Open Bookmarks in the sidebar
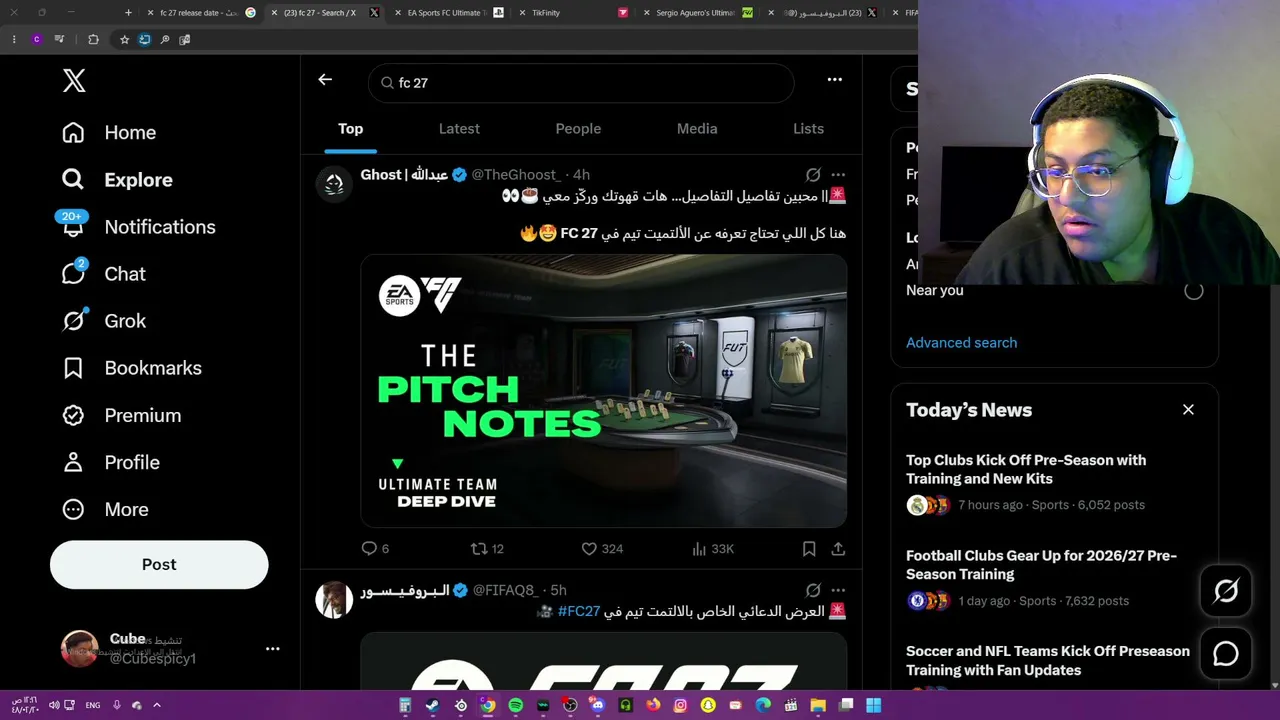1280x720 pixels. (x=132, y=368)
